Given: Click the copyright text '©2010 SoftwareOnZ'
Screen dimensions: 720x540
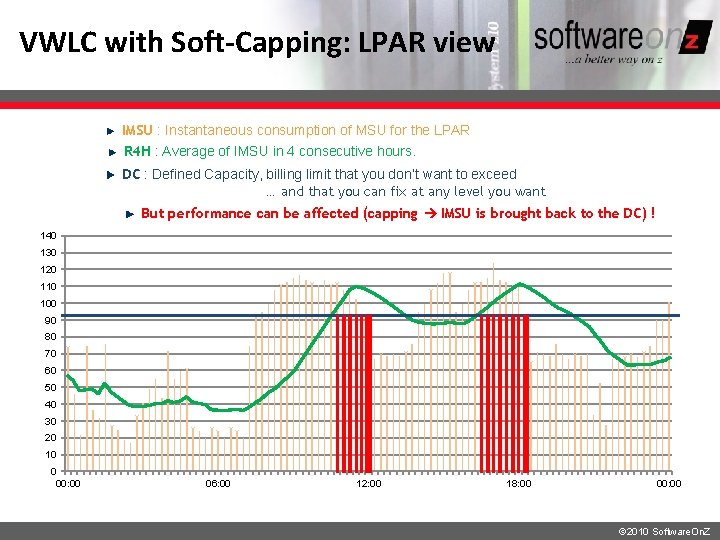Looking at the screenshot, I should point(664,531).
